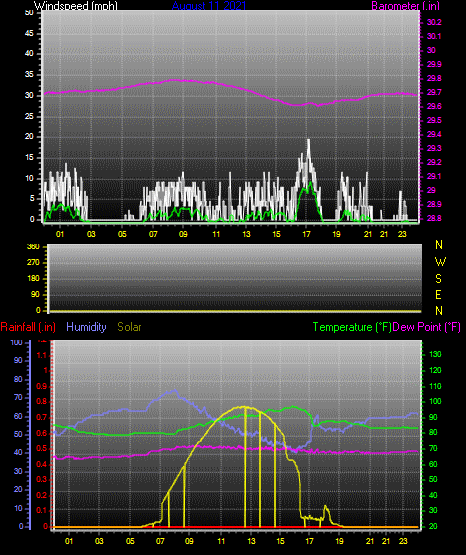Click the 1.1 rainfall axis value
Viewport: 466px width, 555px height.
pos(42,355)
